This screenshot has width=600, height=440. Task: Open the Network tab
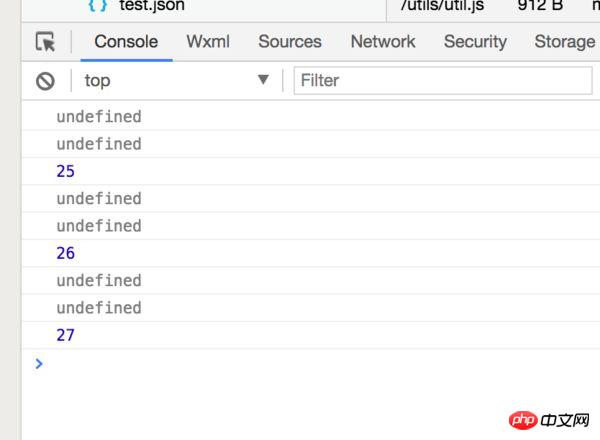point(383,41)
